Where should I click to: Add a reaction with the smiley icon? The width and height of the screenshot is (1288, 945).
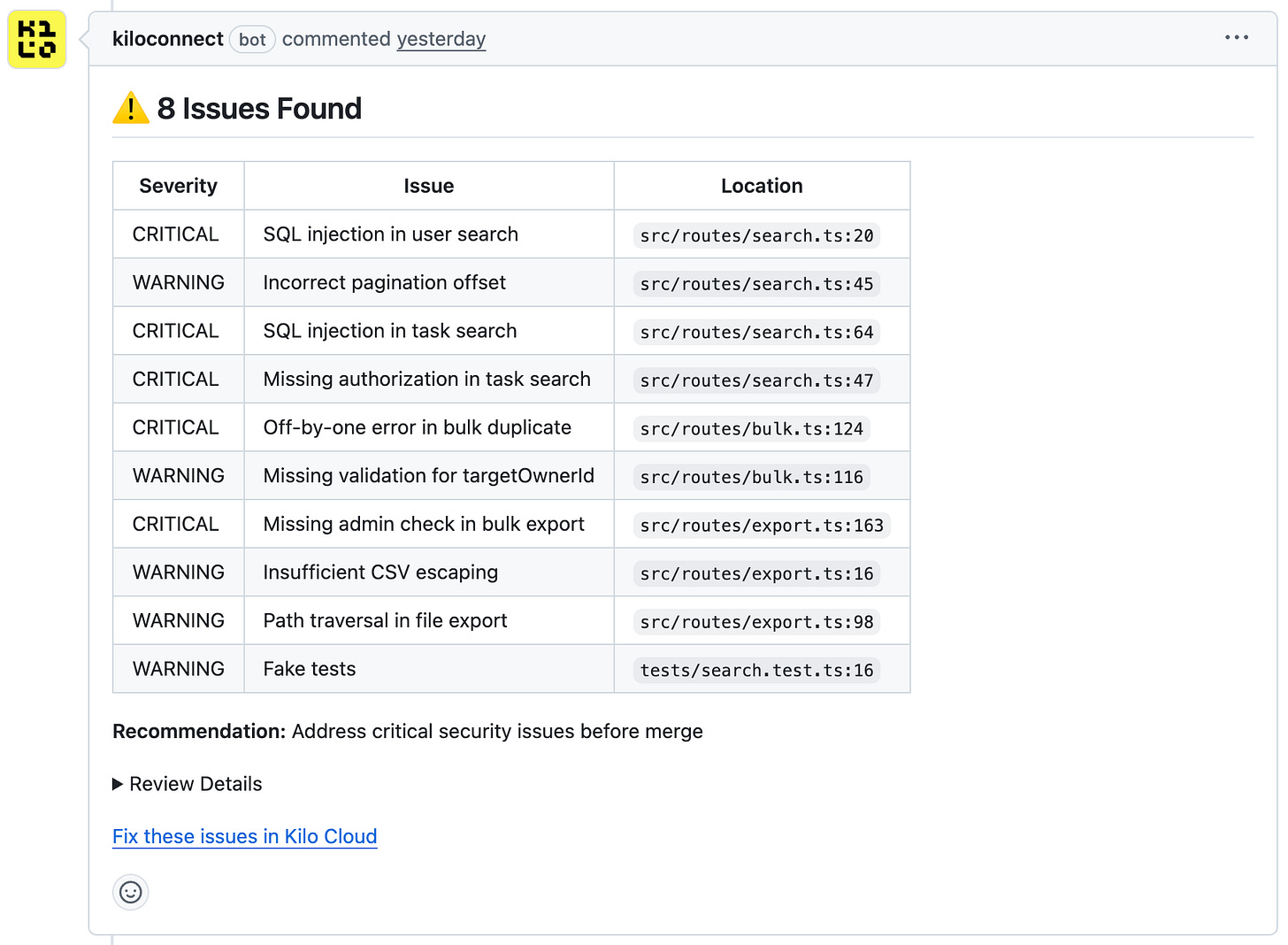pyautogui.click(x=131, y=892)
